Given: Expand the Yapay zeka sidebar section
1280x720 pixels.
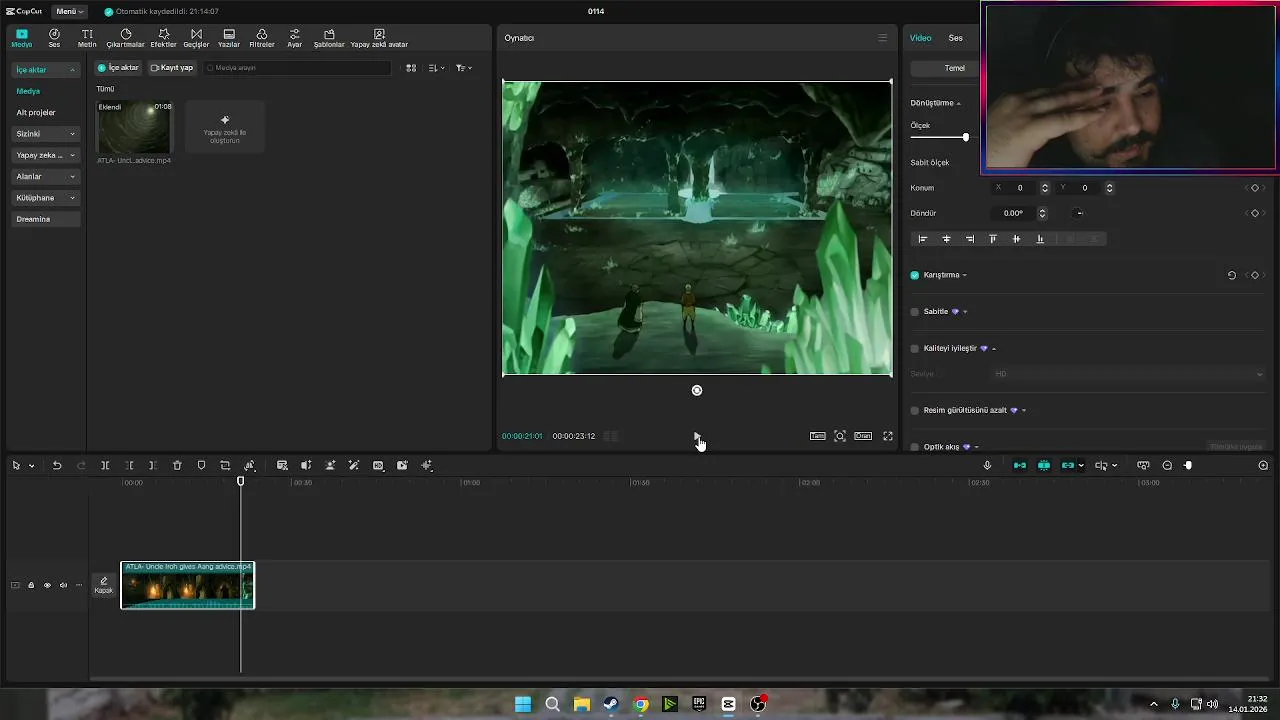Looking at the screenshot, I should click(x=46, y=155).
